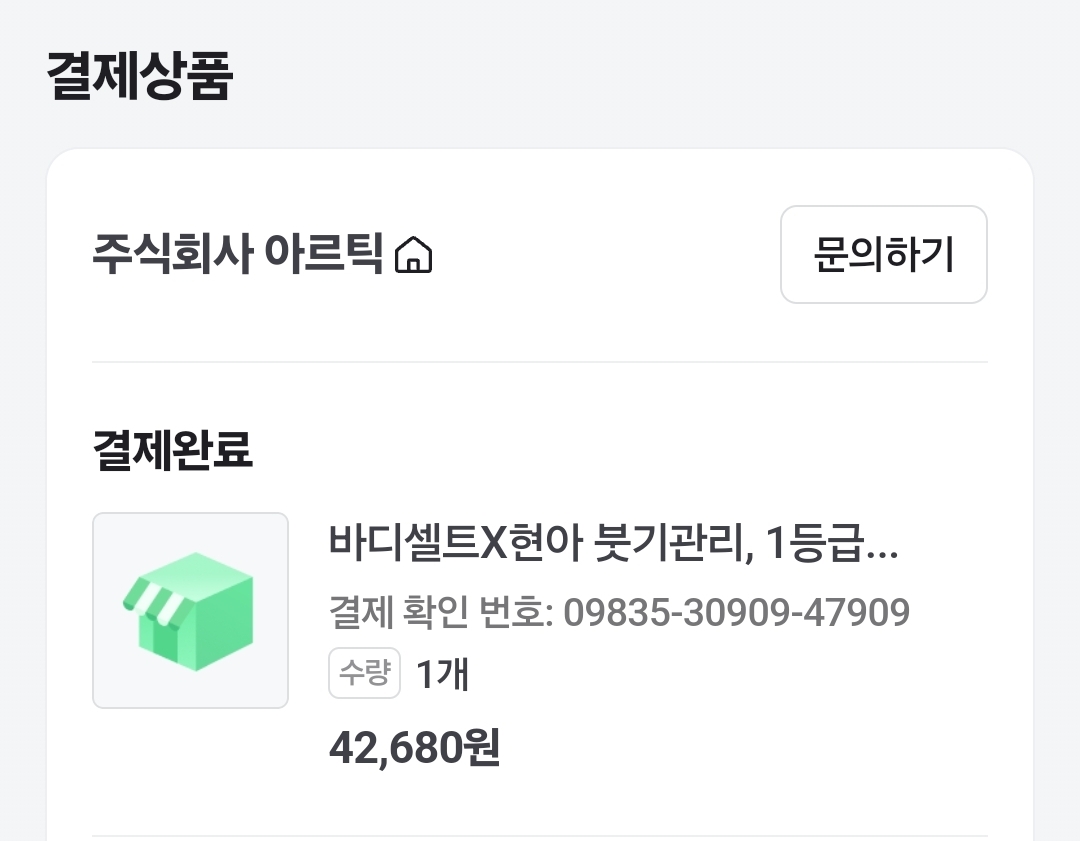
Task: Click the 42,680원 price text
Action: click(x=414, y=747)
